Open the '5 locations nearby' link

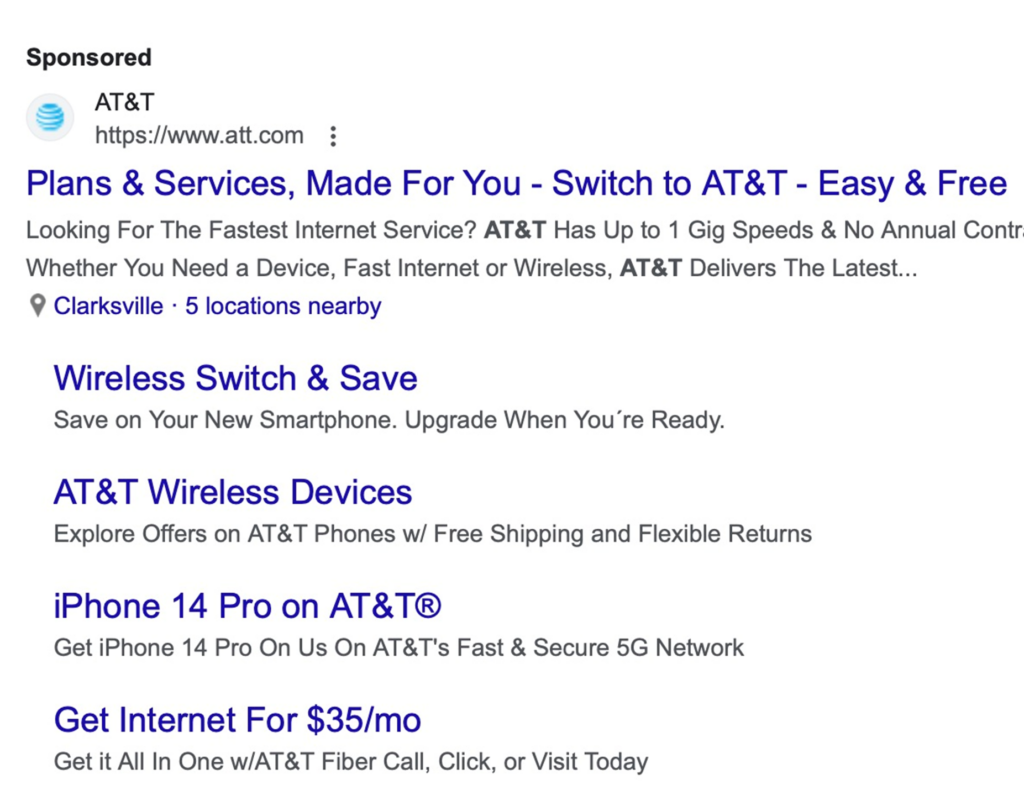(283, 306)
